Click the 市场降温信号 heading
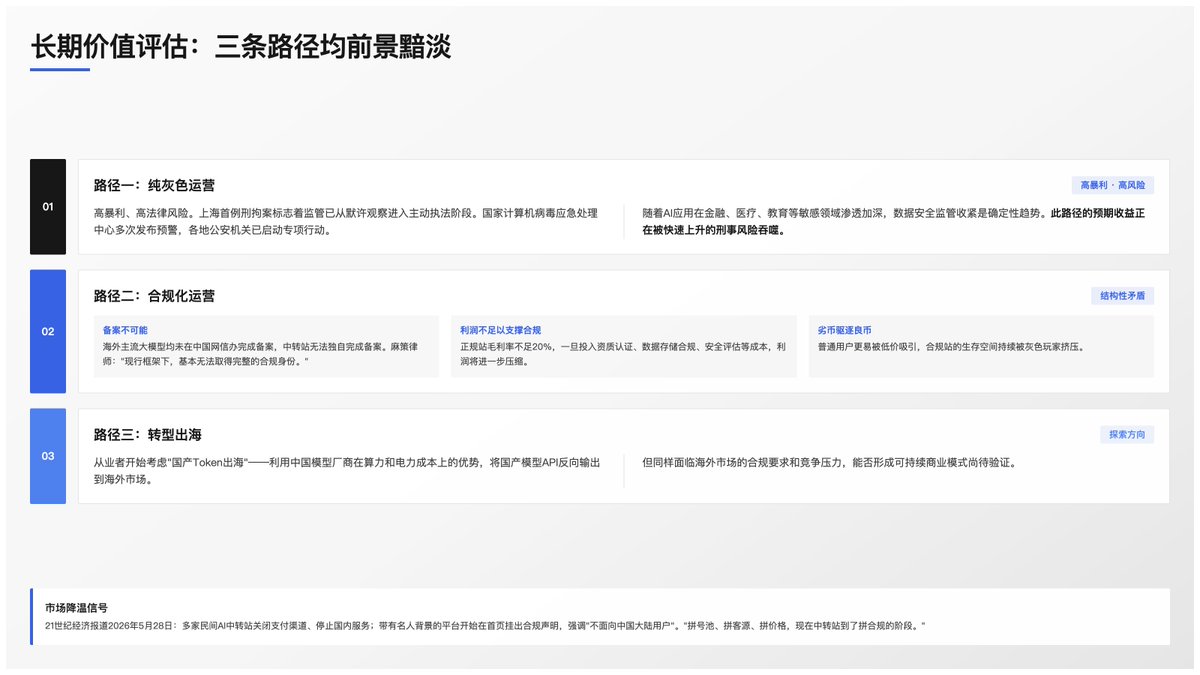 tap(76, 607)
